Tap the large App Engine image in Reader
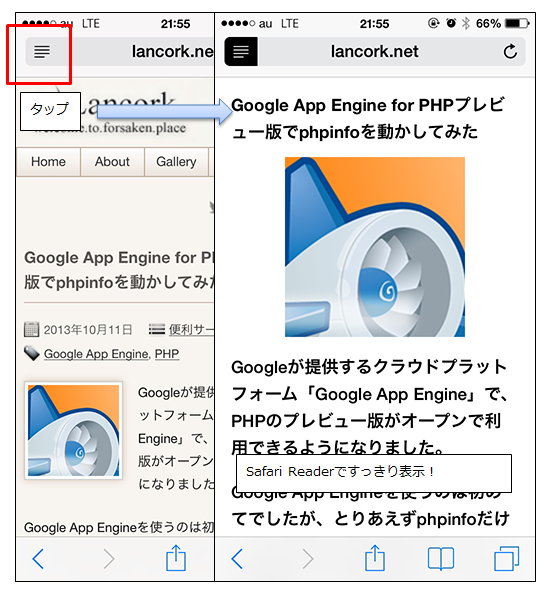 [x=375, y=247]
